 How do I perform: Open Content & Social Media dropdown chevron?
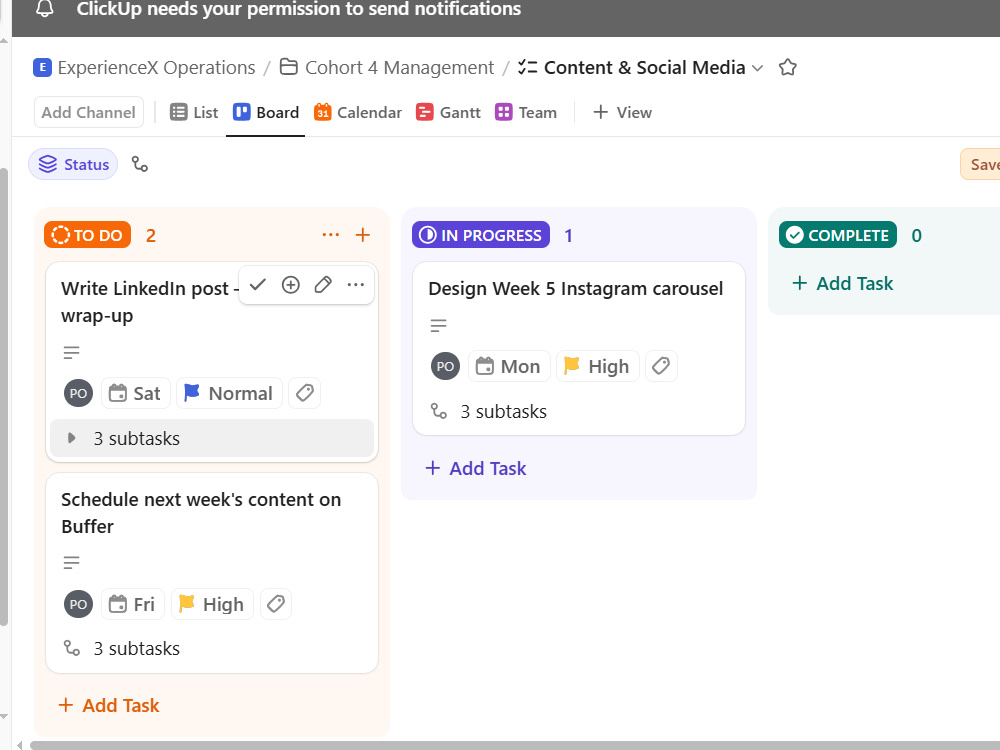coord(758,68)
